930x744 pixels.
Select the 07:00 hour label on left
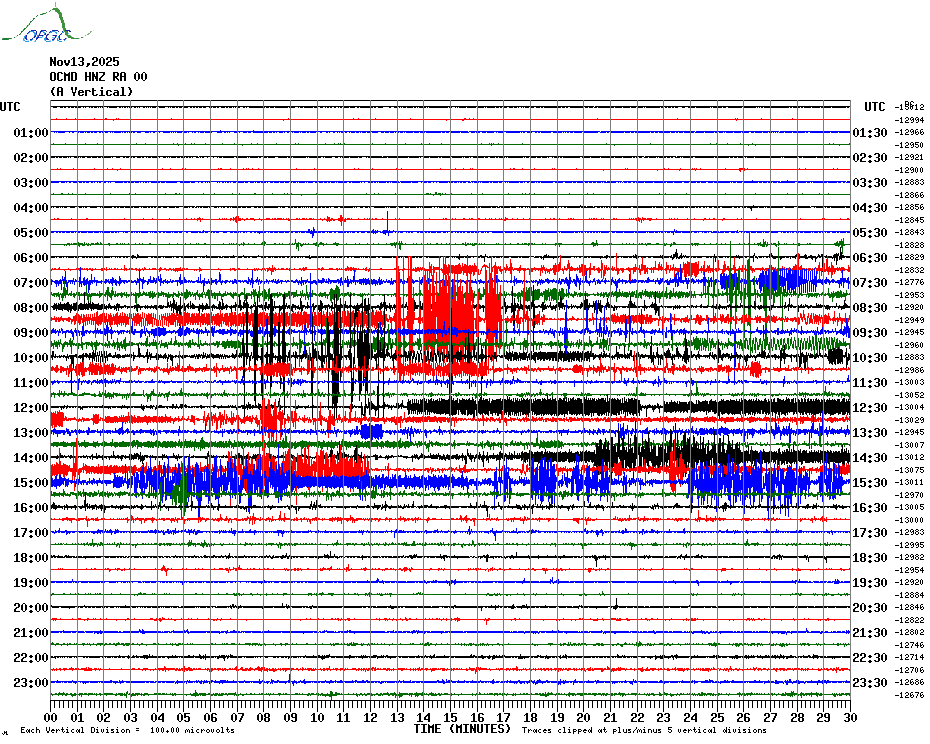pyautogui.click(x=31, y=283)
